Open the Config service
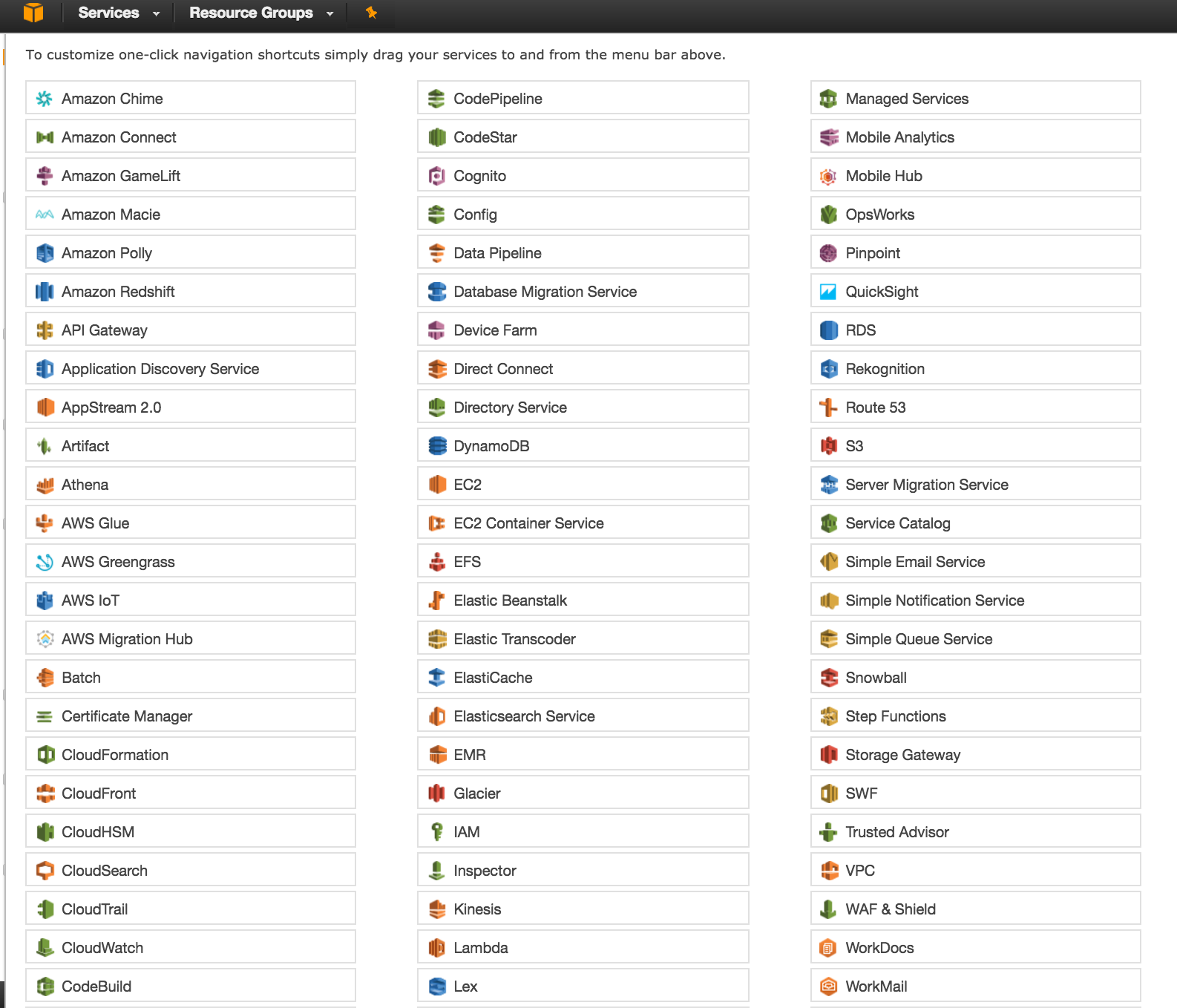Viewport: 1177px width, 1008px height. click(x=583, y=213)
